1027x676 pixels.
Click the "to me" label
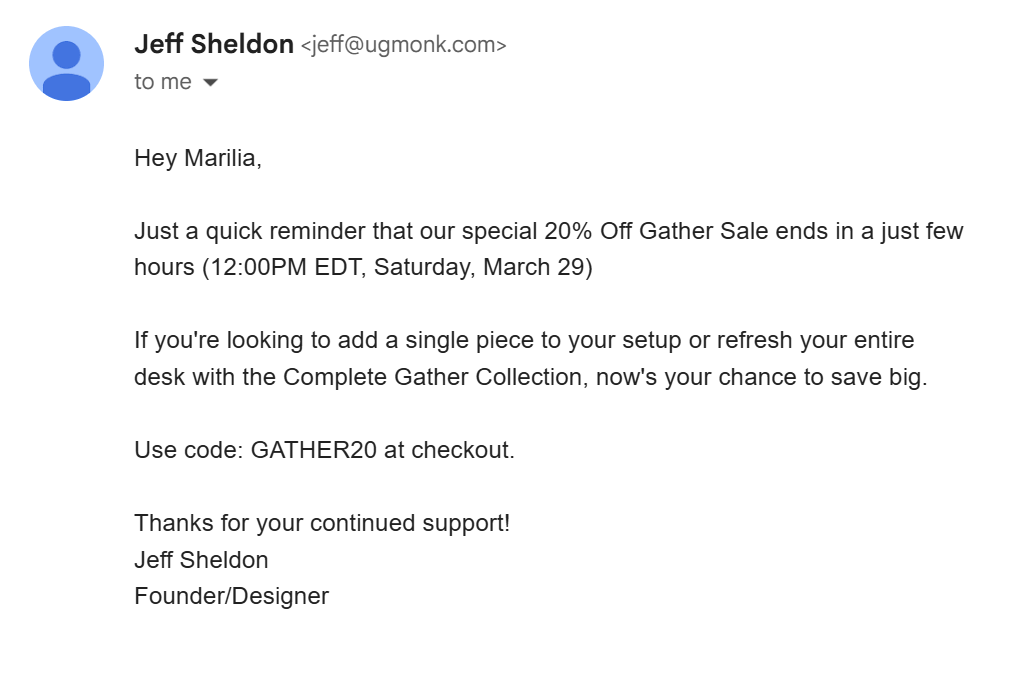pos(160,82)
